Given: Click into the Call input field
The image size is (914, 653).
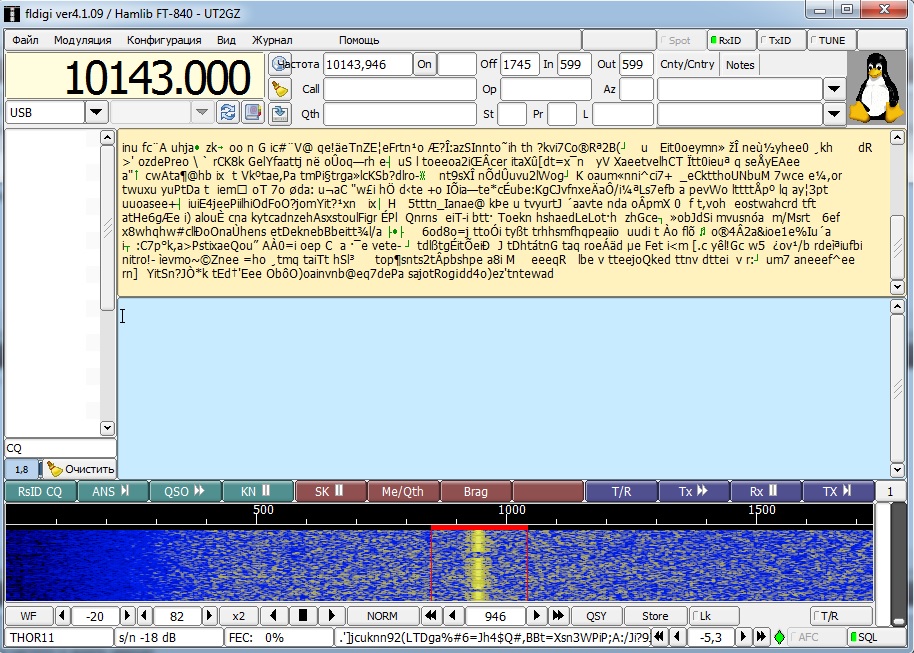Looking at the screenshot, I should click(x=399, y=89).
